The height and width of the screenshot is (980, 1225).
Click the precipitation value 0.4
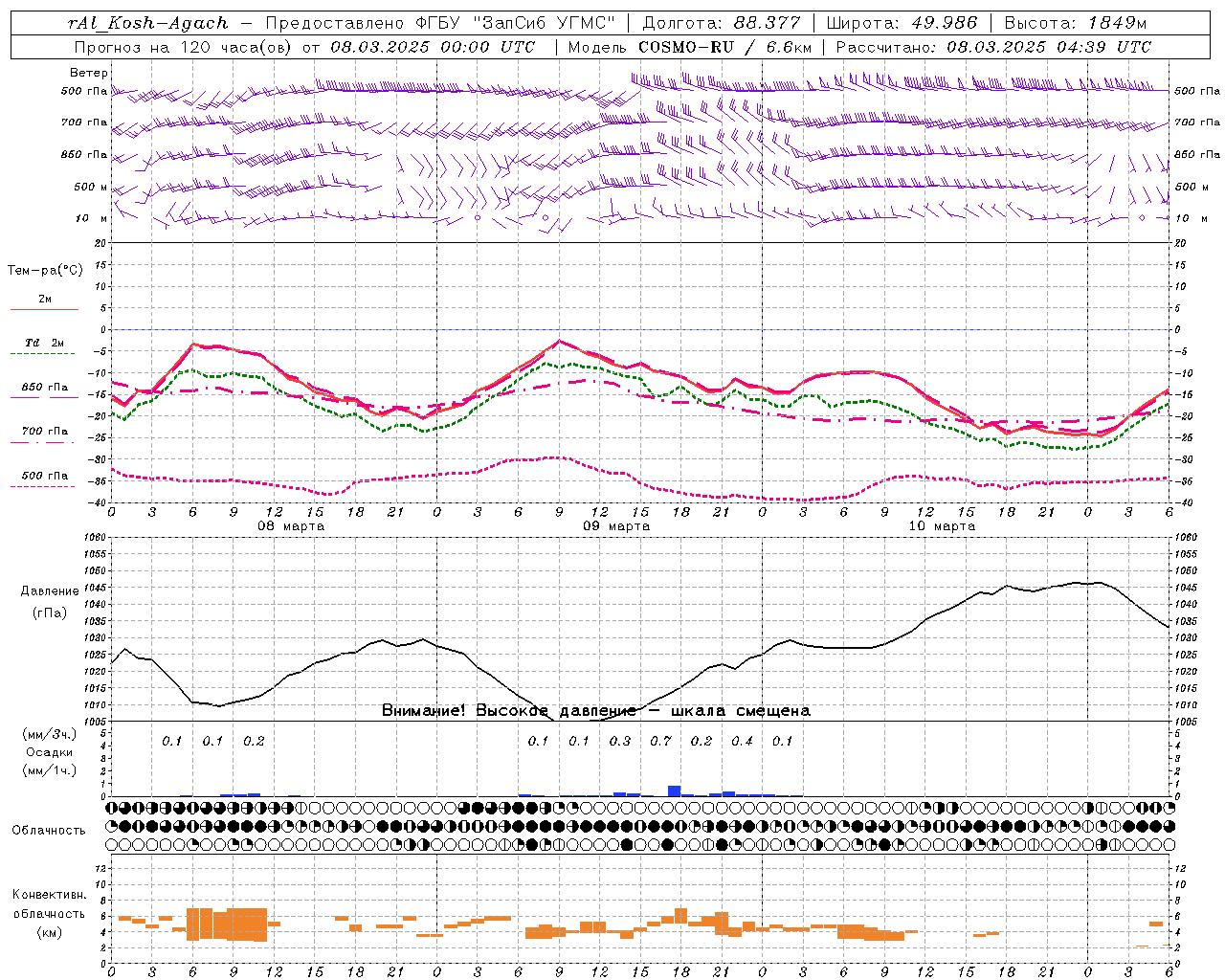point(742,741)
